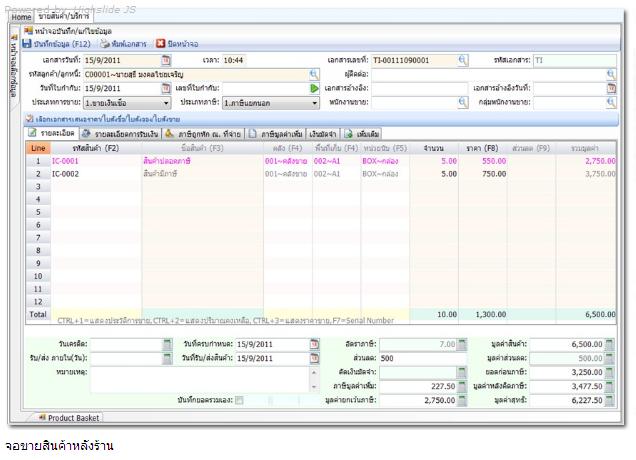Image resolution: width=636 pixels, height=460 pixels.
Task: Toggle the manual total entry checkbox
Action: tap(238, 400)
